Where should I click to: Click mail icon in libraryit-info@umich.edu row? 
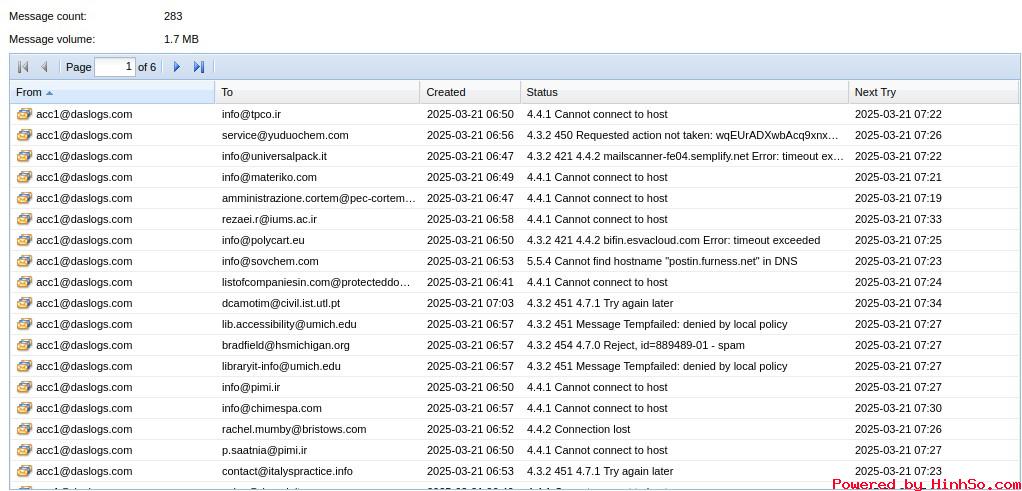(24, 366)
